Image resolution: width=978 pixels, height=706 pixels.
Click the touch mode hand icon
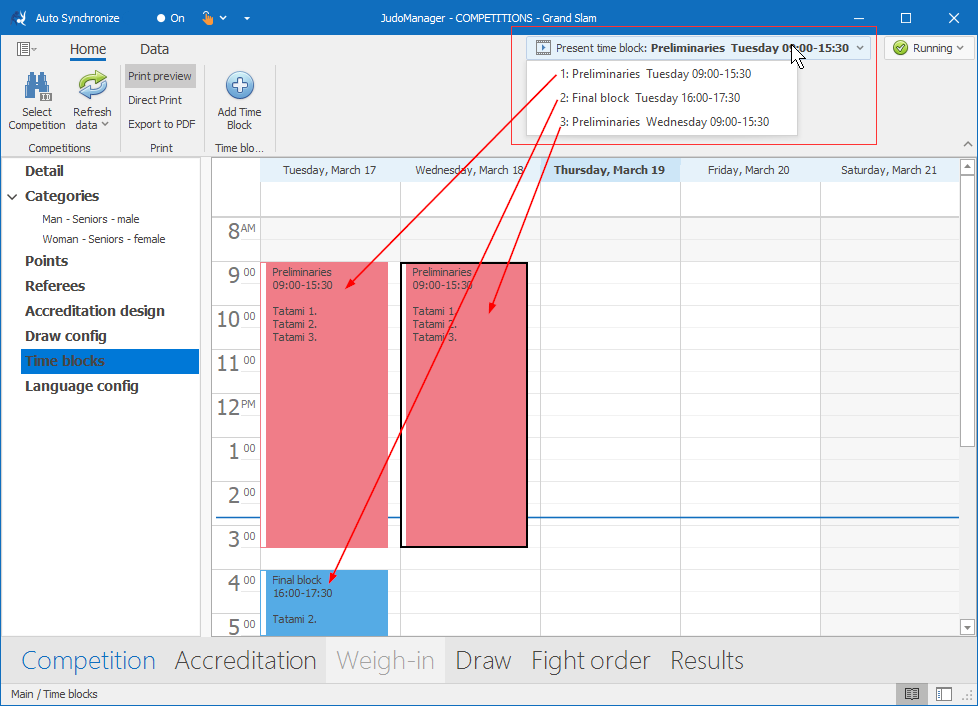(x=207, y=18)
